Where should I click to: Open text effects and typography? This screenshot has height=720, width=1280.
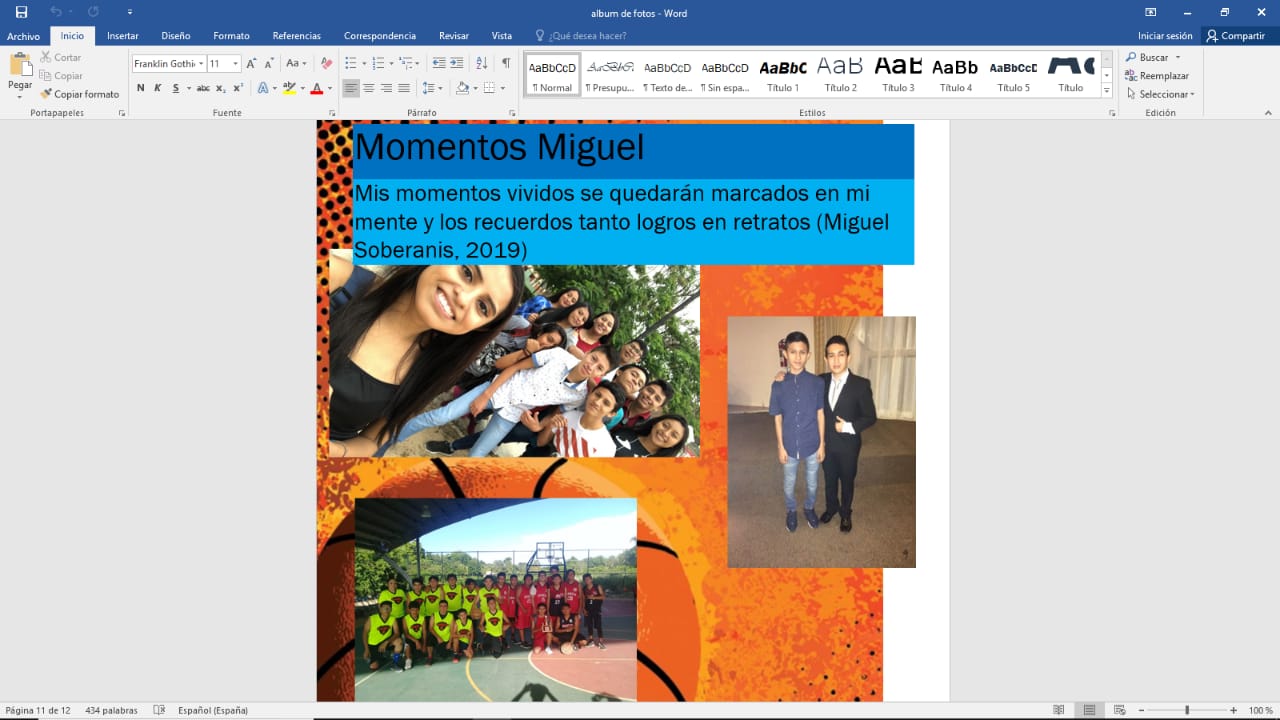[264, 88]
